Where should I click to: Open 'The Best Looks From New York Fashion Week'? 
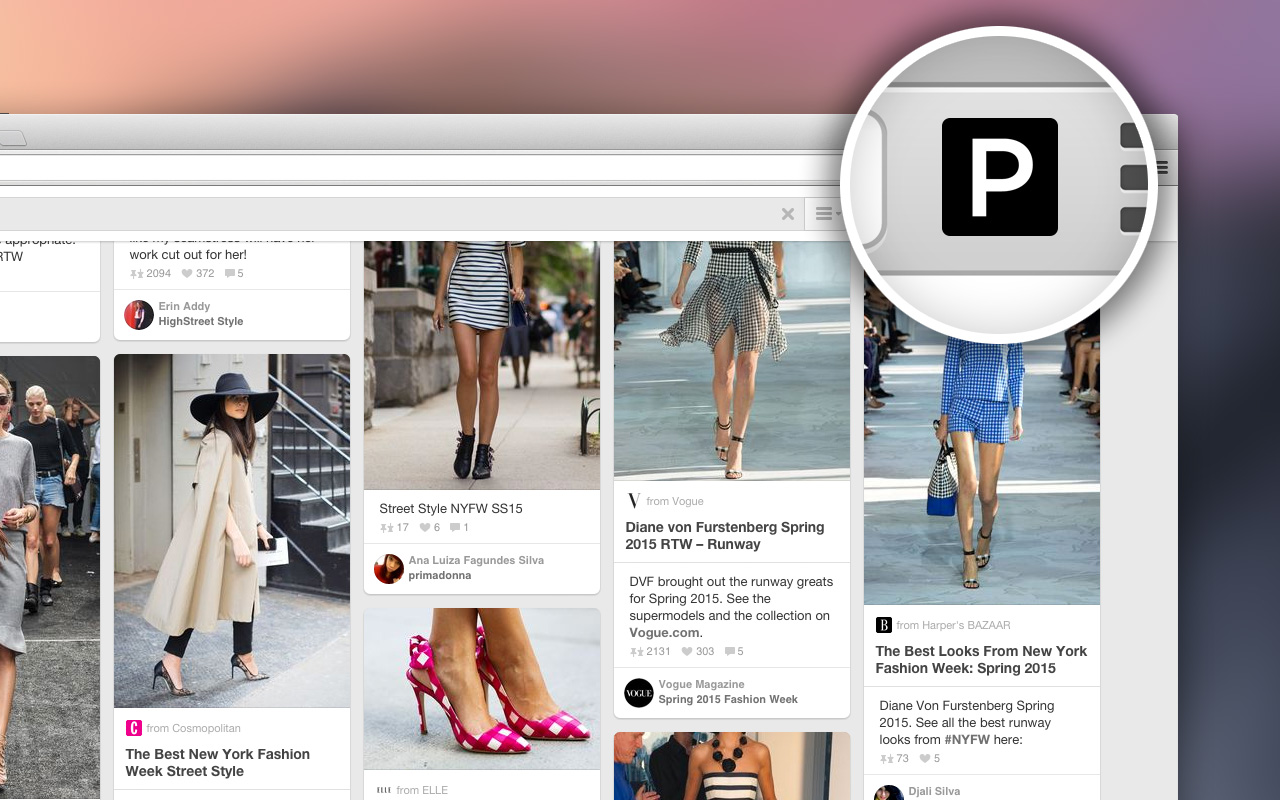[981, 659]
